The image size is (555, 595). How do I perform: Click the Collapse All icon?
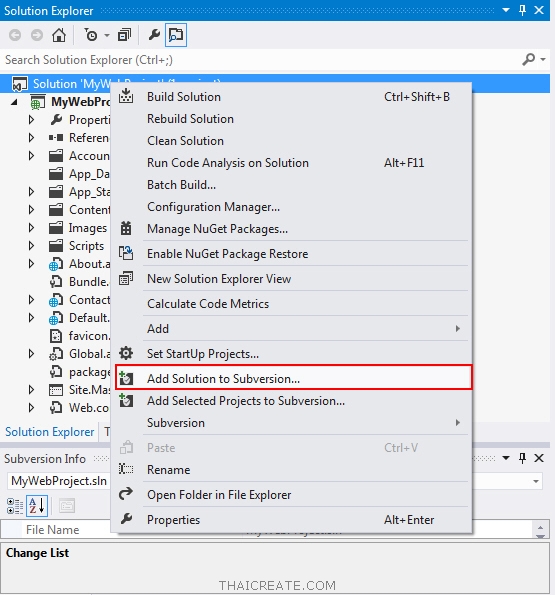coord(124,35)
